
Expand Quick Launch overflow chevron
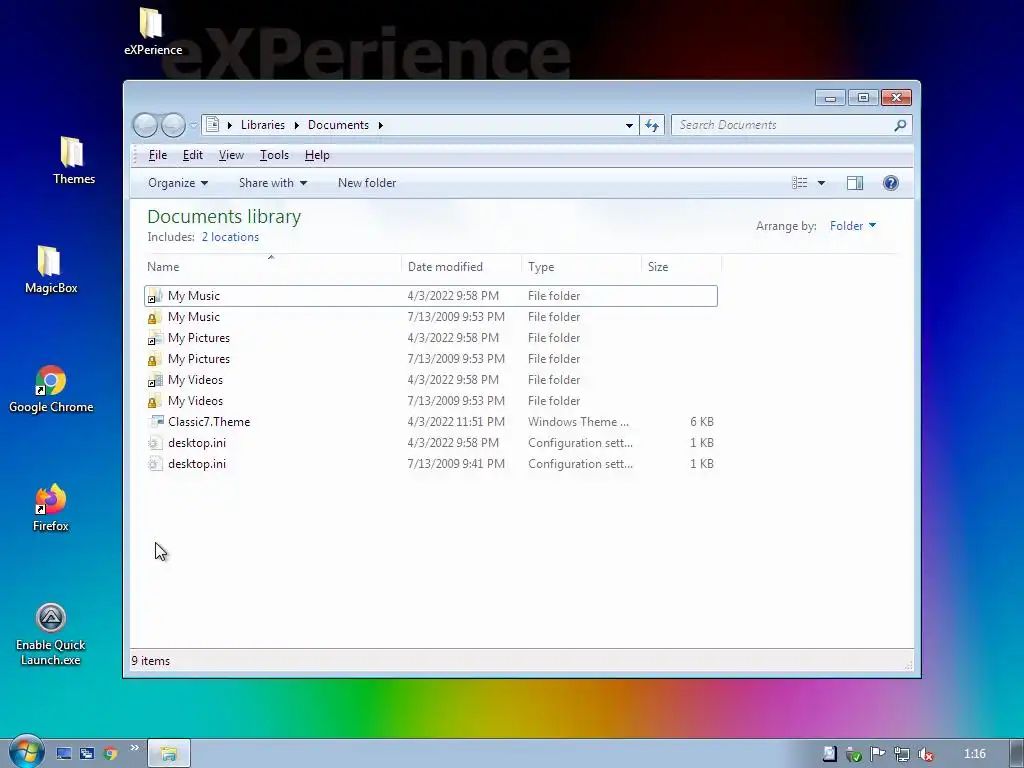click(134, 748)
